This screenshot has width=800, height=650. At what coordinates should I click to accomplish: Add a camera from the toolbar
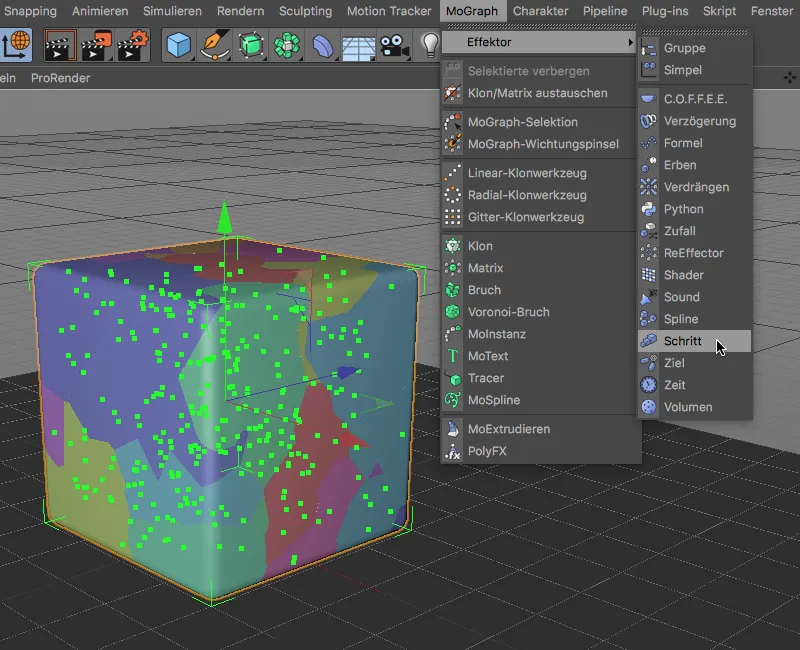point(394,45)
